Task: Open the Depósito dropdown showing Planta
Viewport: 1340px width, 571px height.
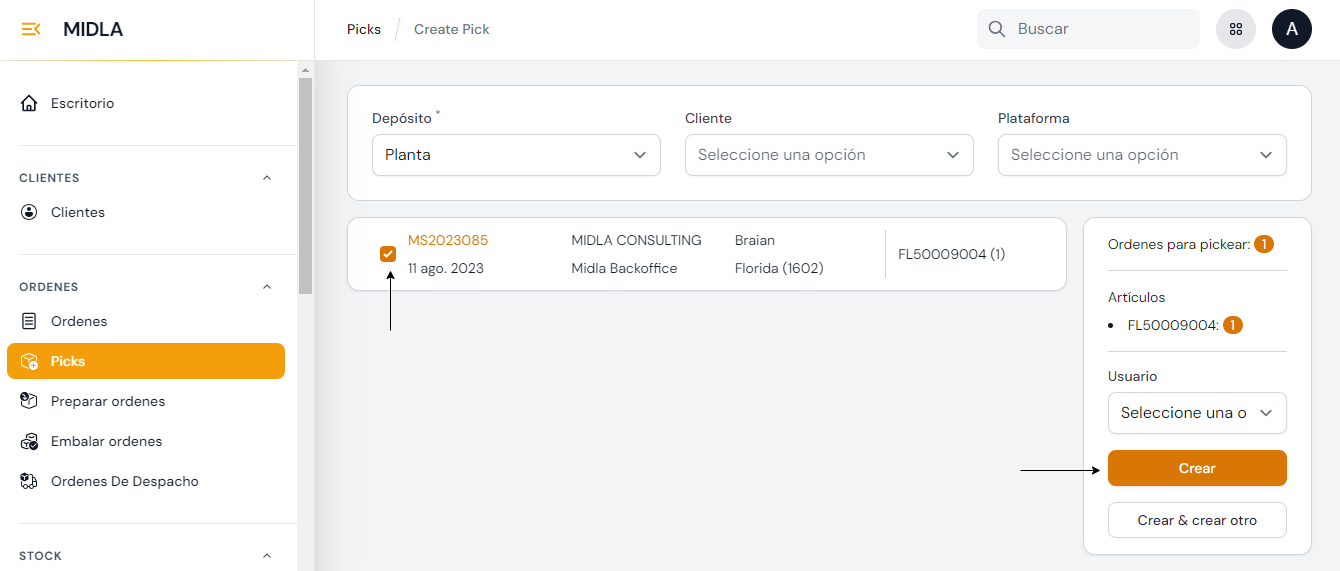Action: pyautogui.click(x=516, y=155)
